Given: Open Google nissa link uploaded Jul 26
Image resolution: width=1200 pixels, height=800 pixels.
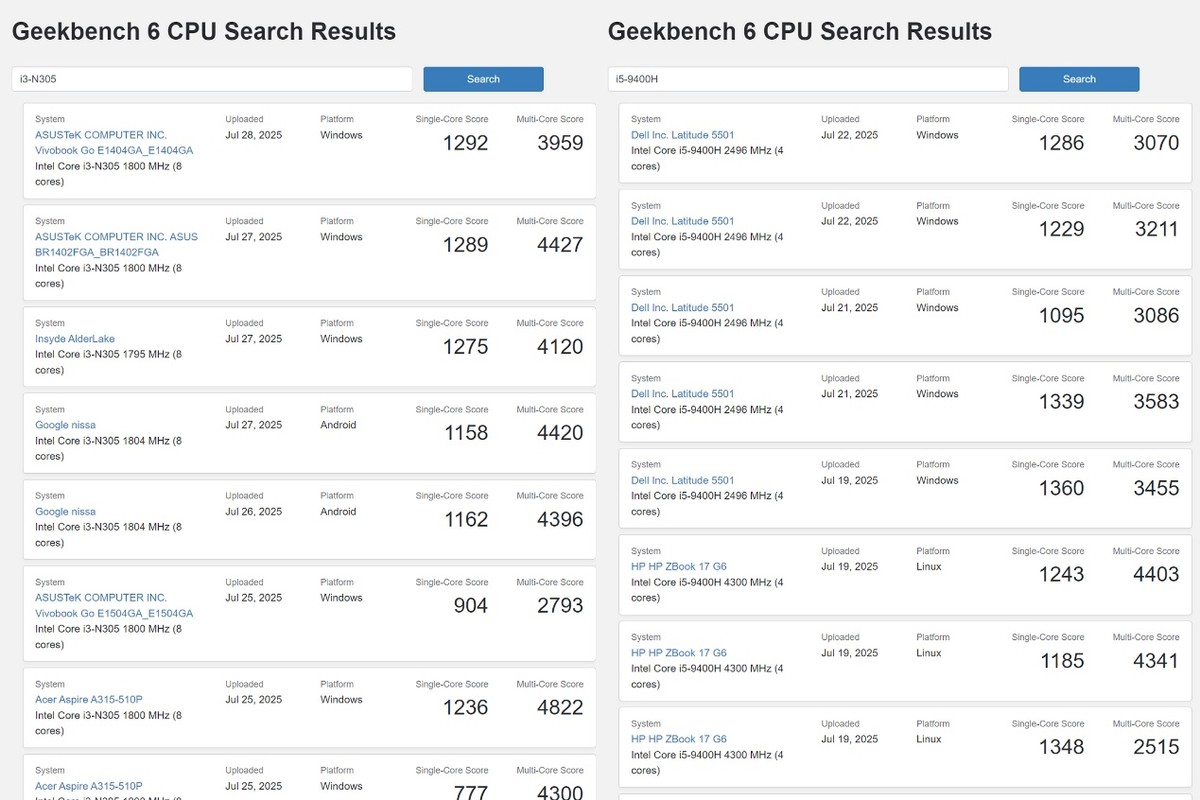Looking at the screenshot, I should tap(66, 511).
